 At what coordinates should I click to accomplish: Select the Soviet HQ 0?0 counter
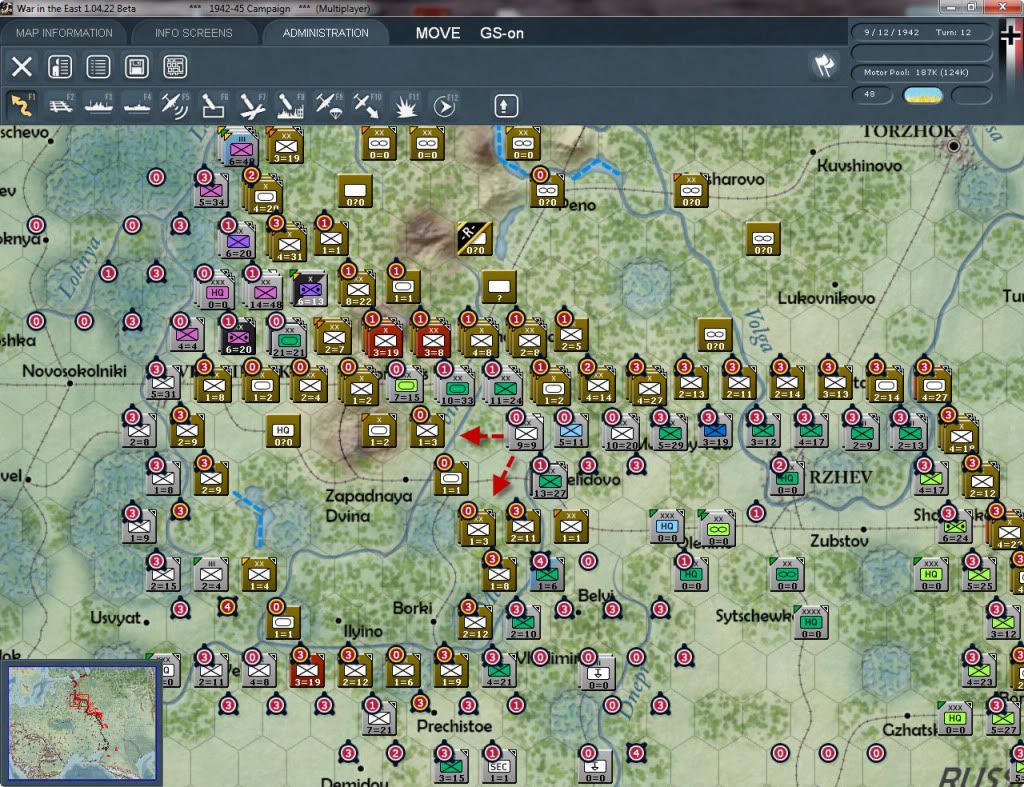click(x=283, y=432)
